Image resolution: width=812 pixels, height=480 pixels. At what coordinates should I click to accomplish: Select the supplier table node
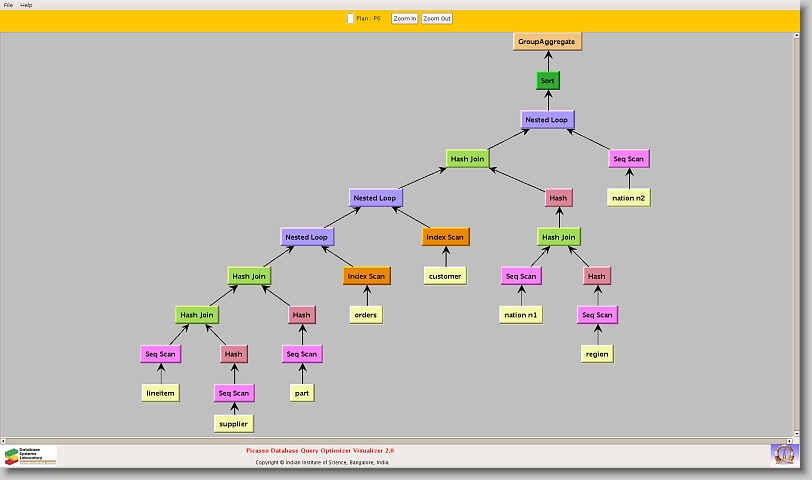pos(234,423)
